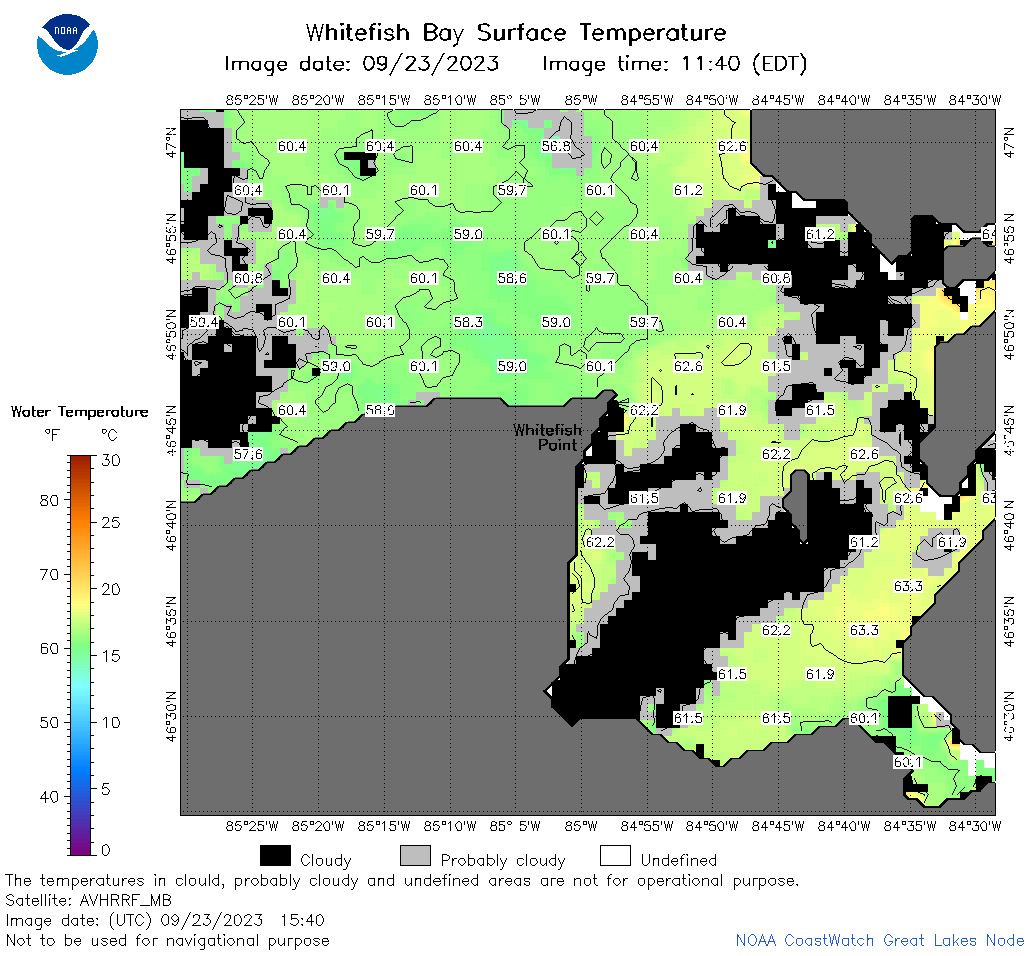
Task: Click the 5 mark on the Celsius scale
Action: coord(105,789)
